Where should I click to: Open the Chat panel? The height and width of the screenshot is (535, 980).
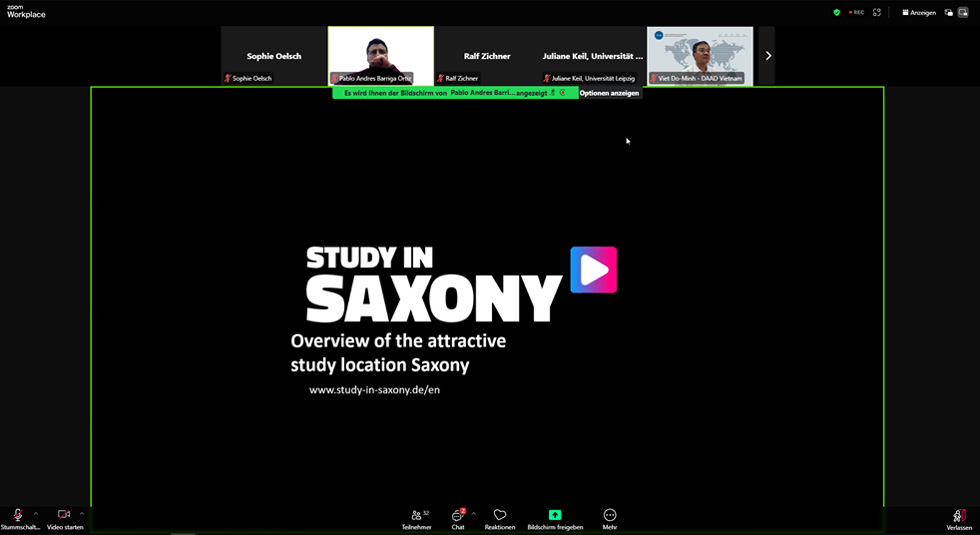[458, 516]
